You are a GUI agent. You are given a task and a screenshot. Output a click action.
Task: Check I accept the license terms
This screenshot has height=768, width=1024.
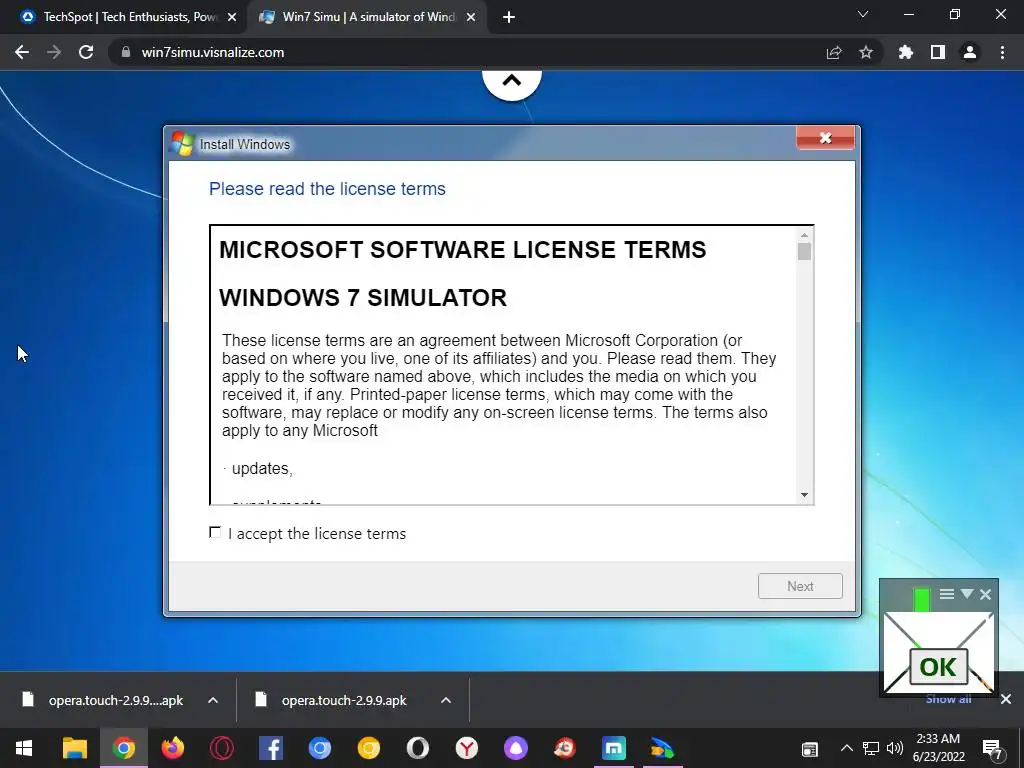pos(215,533)
